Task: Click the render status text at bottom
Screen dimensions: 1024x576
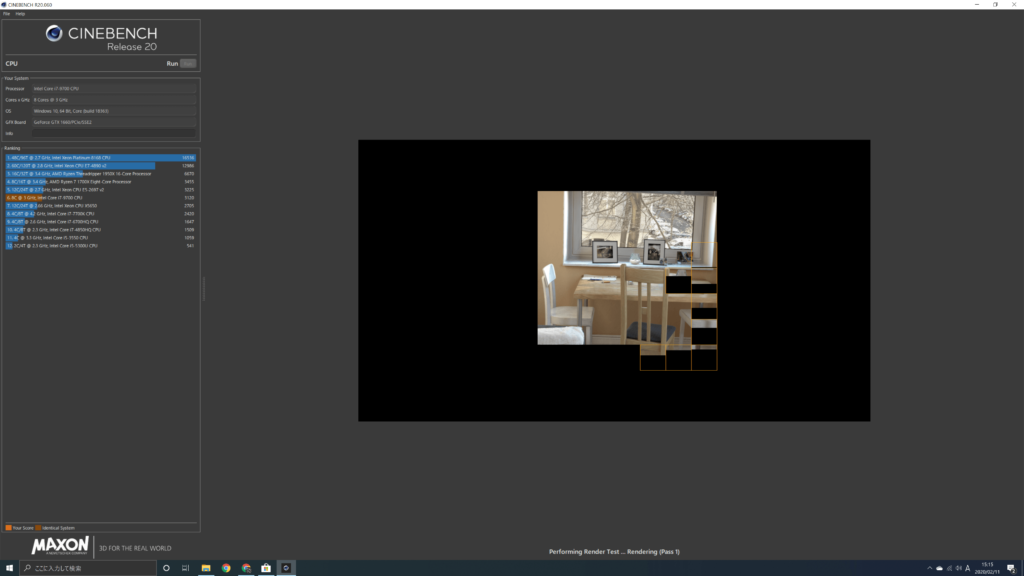Action: (614, 552)
